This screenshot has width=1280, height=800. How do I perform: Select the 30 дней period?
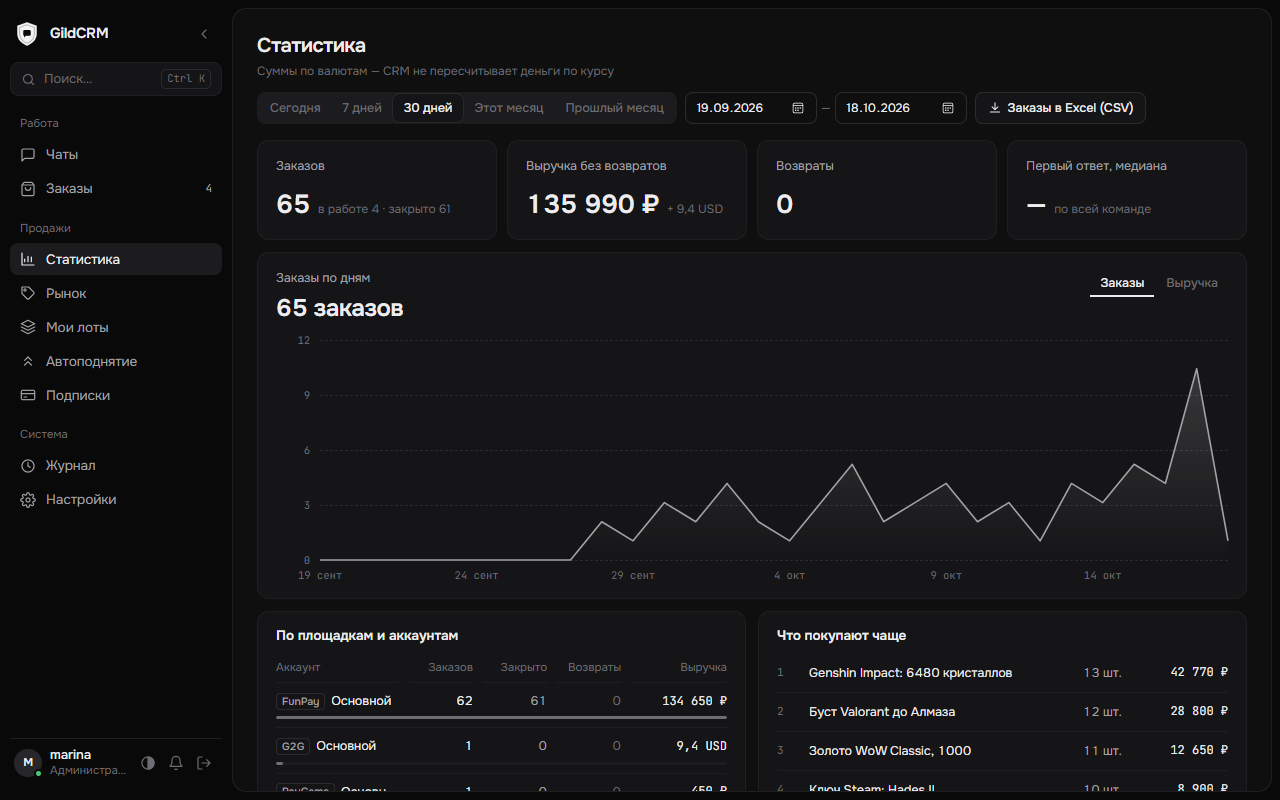(x=428, y=108)
